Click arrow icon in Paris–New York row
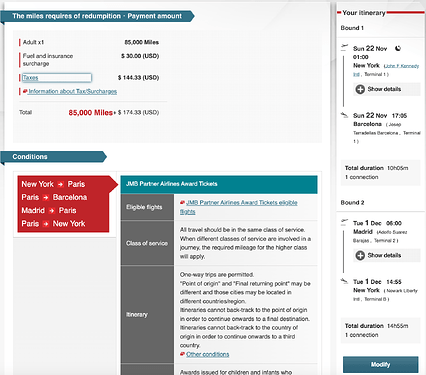 46,224
